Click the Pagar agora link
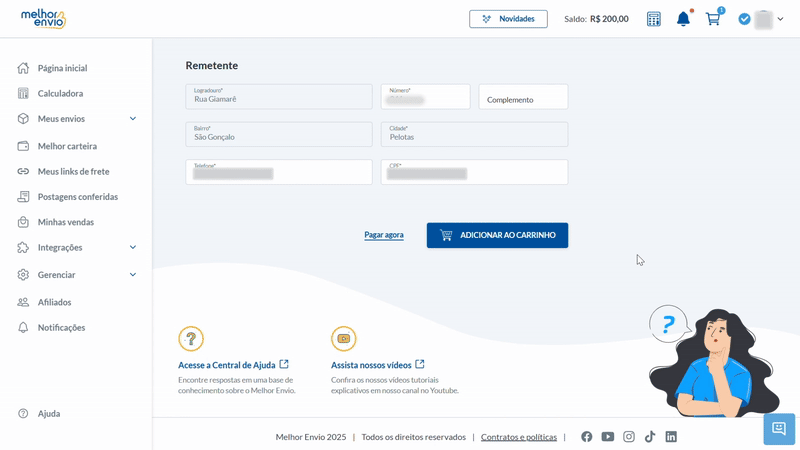Image resolution: width=800 pixels, height=450 pixels. click(384, 235)
